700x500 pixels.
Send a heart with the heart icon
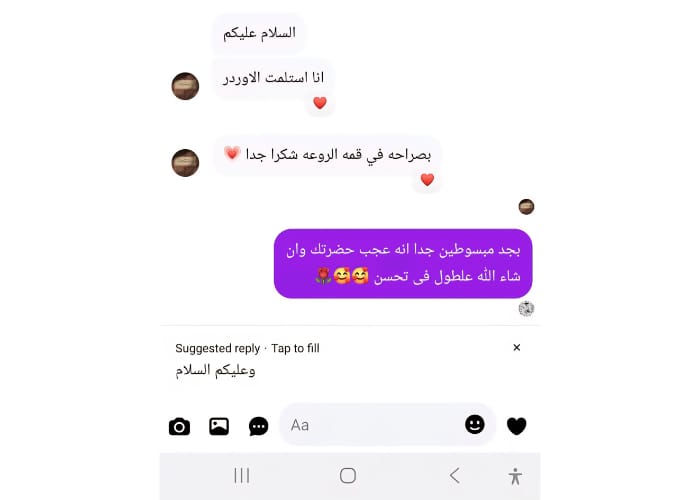[517, 425]
